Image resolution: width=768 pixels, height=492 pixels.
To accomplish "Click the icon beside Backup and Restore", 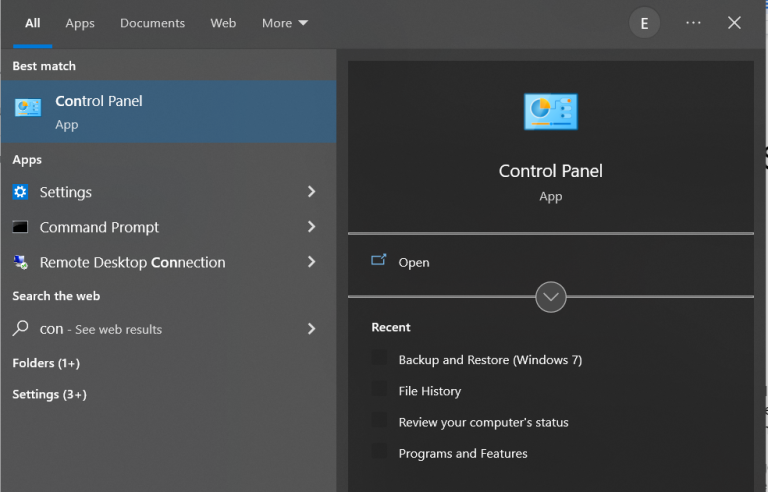I will click(379, 357).
